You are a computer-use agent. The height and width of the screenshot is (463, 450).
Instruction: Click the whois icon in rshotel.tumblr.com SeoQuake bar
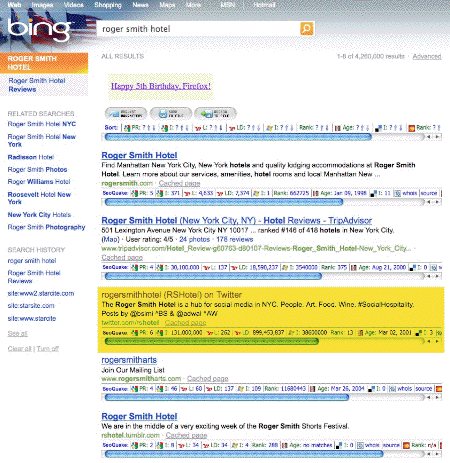(360, 445)
